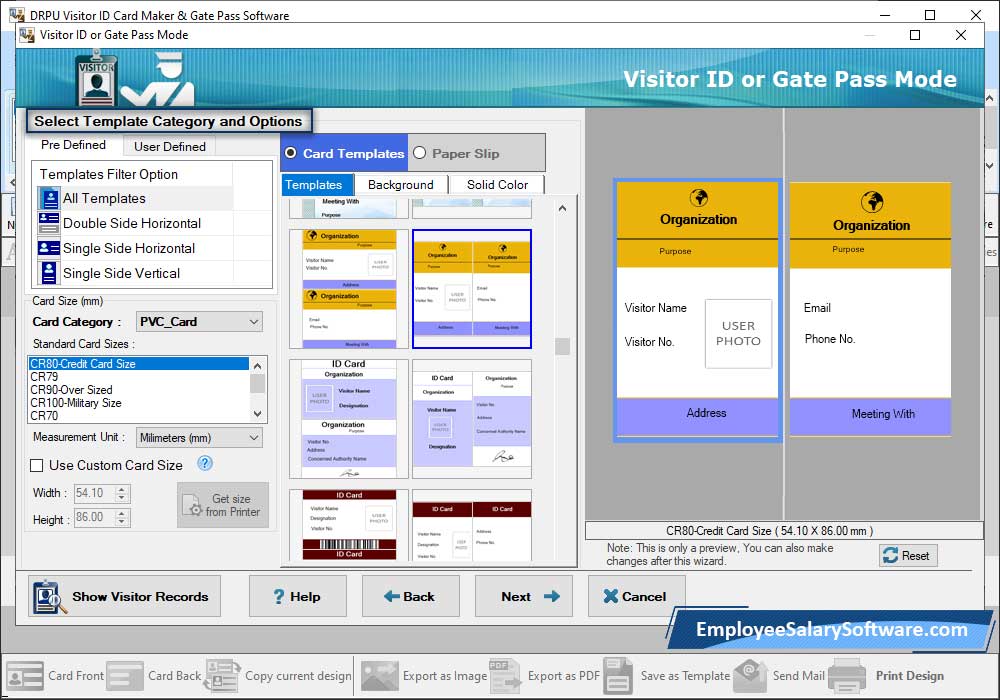1000x700 pixels.
Task: Click the Get size from Printer icon
Action: [x=193, y=506]
